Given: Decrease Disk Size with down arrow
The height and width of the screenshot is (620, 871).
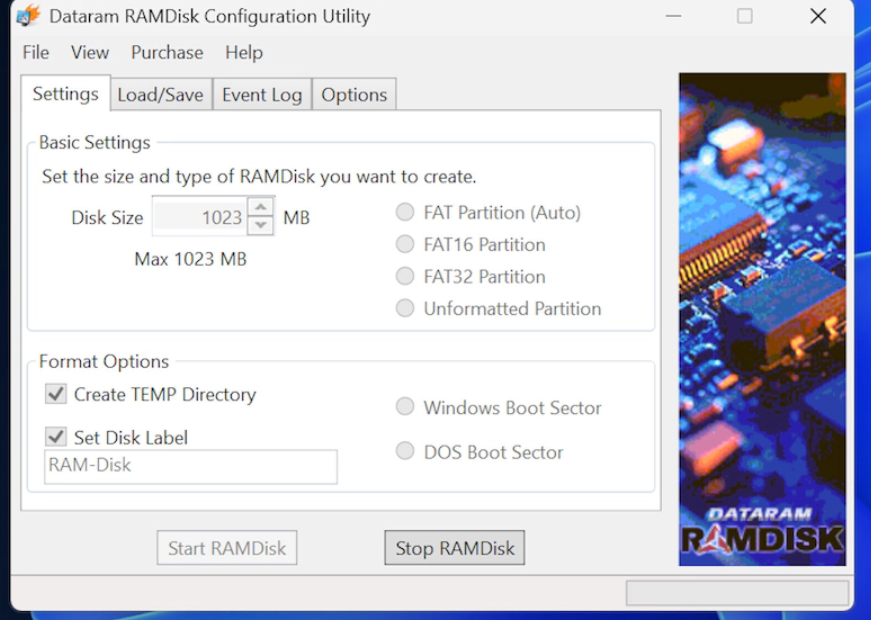Looking at the screenshot, I should [260, 225].
